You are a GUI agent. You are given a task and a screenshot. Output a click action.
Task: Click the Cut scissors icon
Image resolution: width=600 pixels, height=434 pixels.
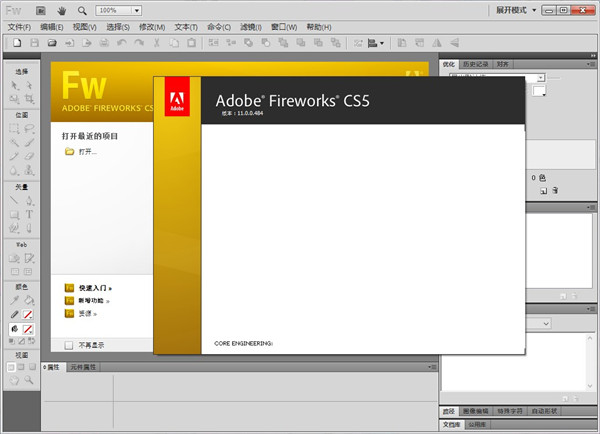pos(157,43)
